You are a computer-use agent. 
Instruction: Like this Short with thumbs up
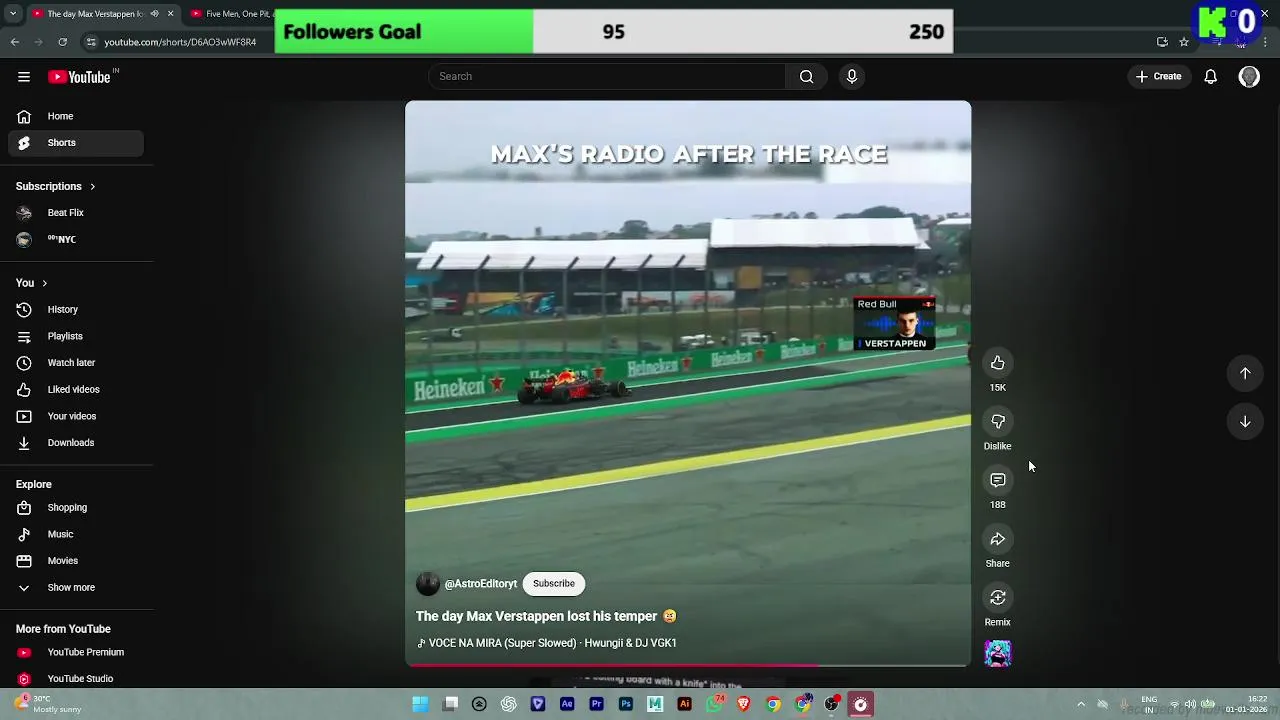coord(998,363)
